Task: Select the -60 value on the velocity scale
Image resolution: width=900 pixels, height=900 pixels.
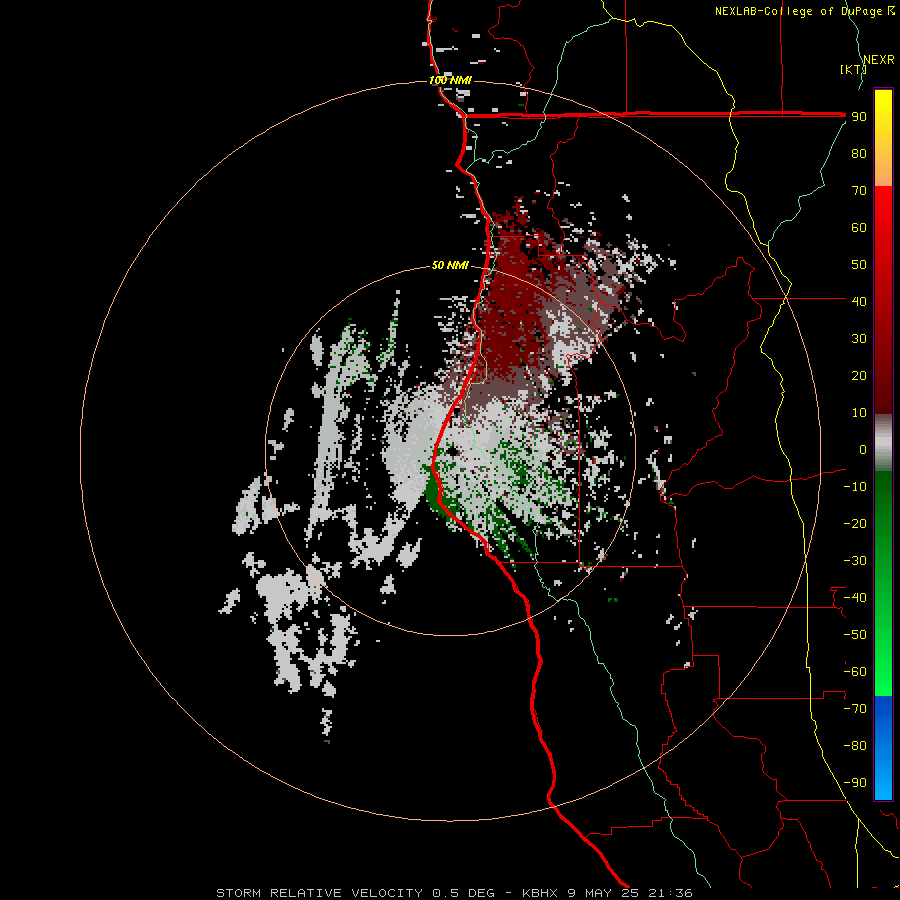Action: click(x=855, y=672)
